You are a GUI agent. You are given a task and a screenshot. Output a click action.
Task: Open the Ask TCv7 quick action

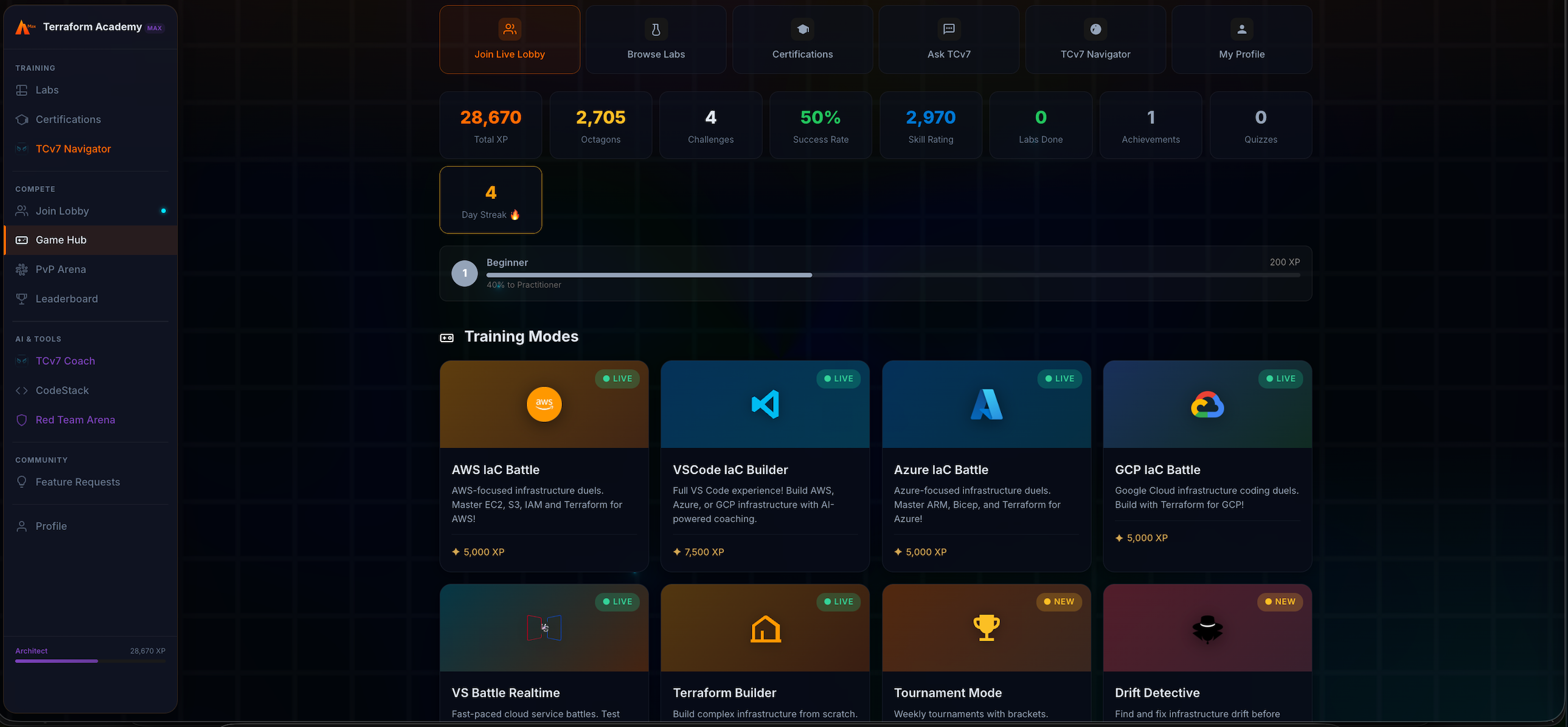point(949,40)
